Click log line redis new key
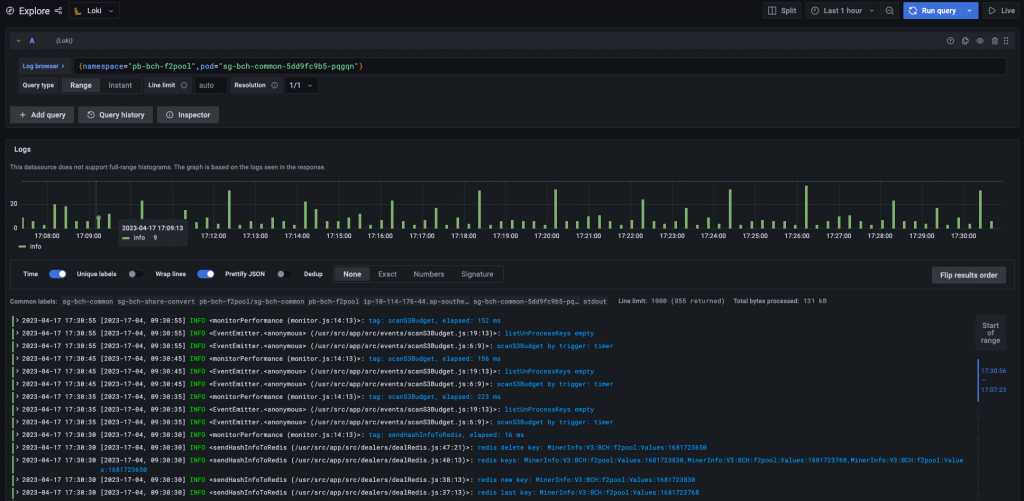 click(x=488, y=479)
